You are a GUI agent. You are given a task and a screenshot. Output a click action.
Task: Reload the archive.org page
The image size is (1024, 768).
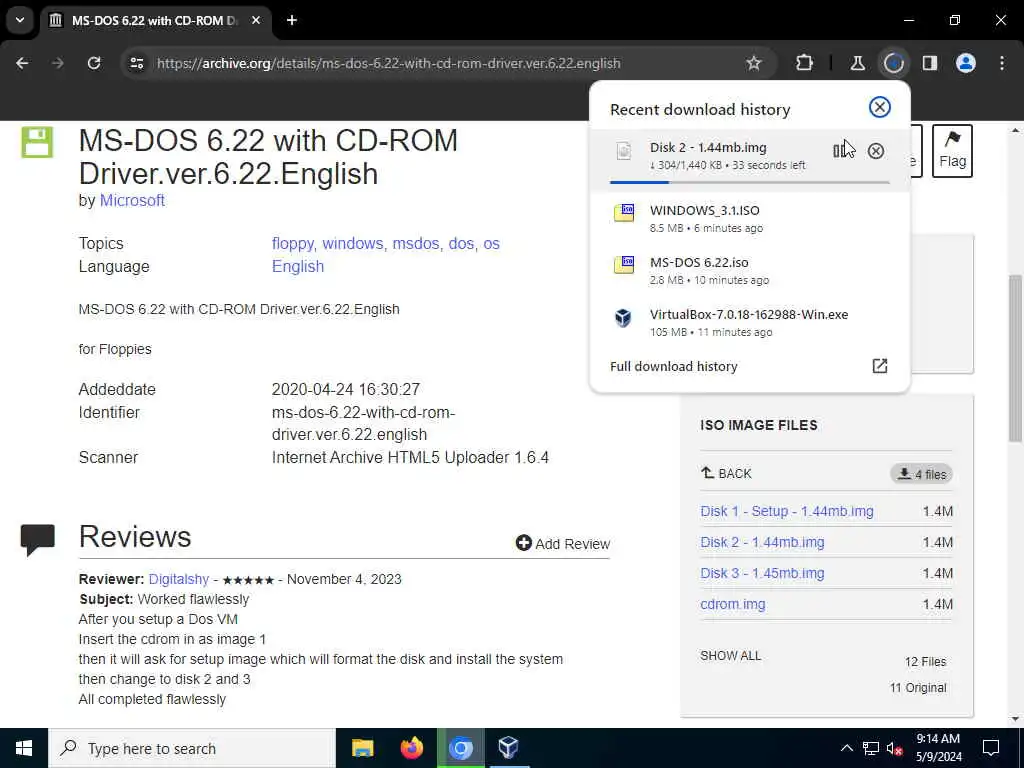(x=94, y=63)
